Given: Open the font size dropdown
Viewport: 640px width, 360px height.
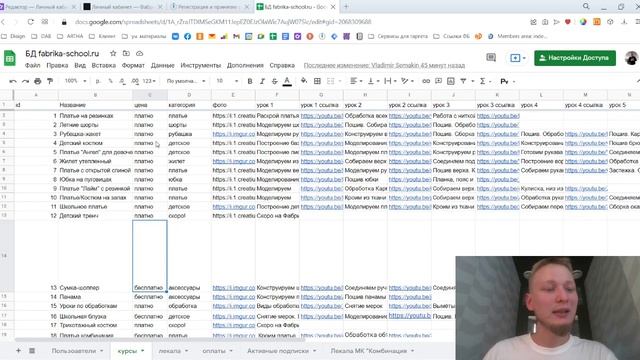Looking at the screenshot, I should [227, 81].
